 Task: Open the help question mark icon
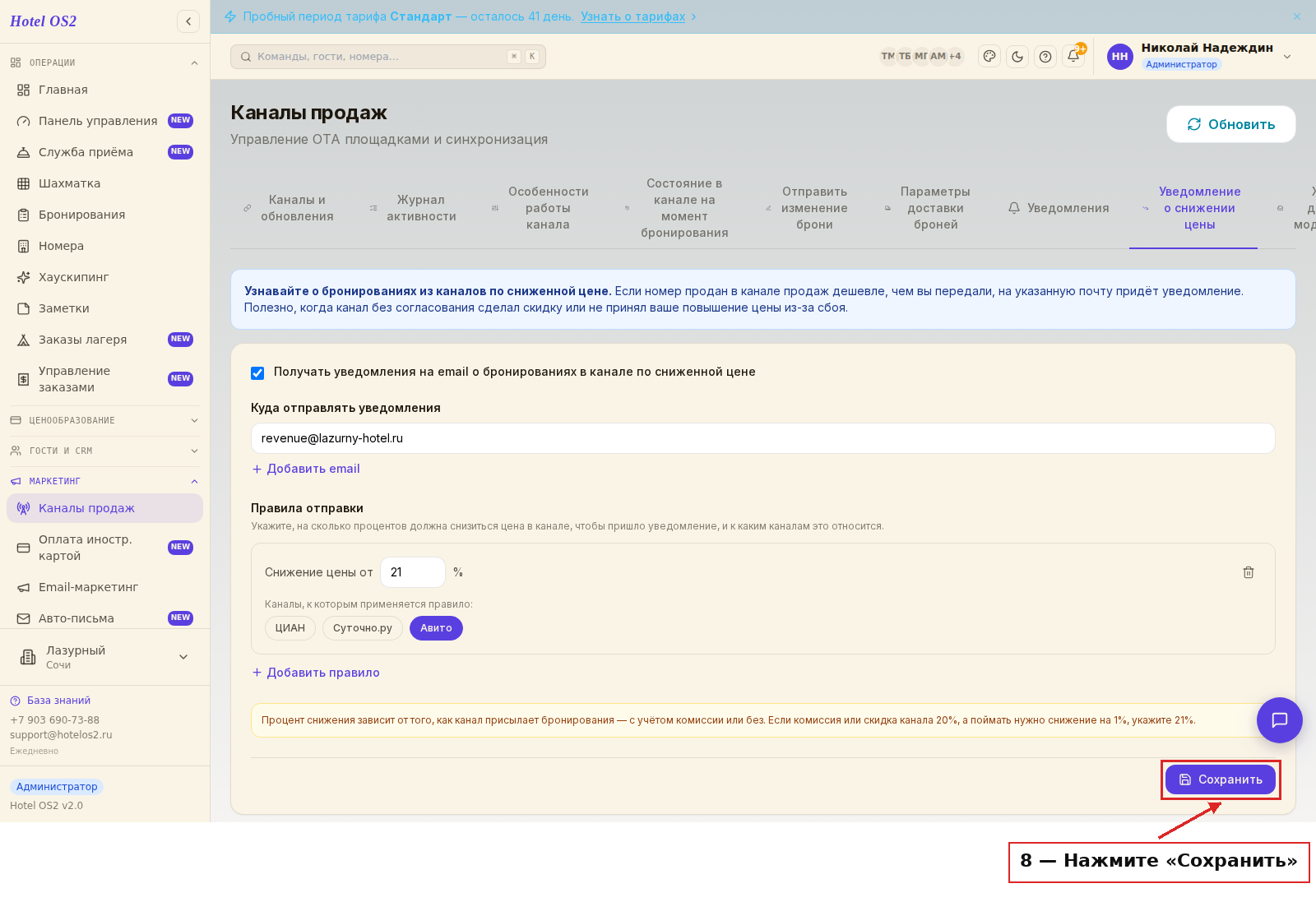pyautogui.click(x=1045, y=57)
